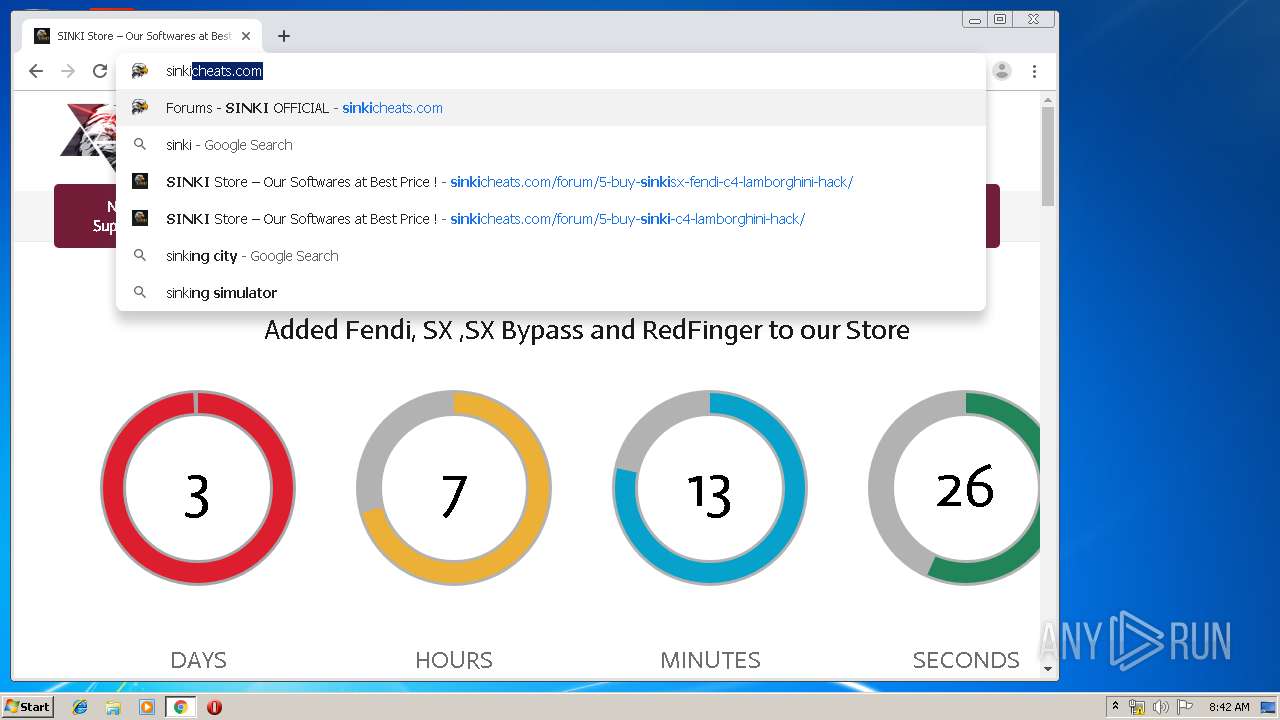Open the media player taskbar icon
The height and width of the screenshot is (720, 1280).
pyautogui.click(x=147, y=707)
